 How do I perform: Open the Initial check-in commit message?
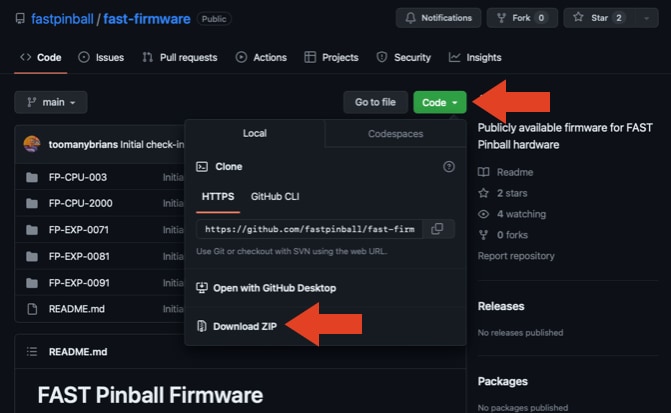(x=152, y=145)
